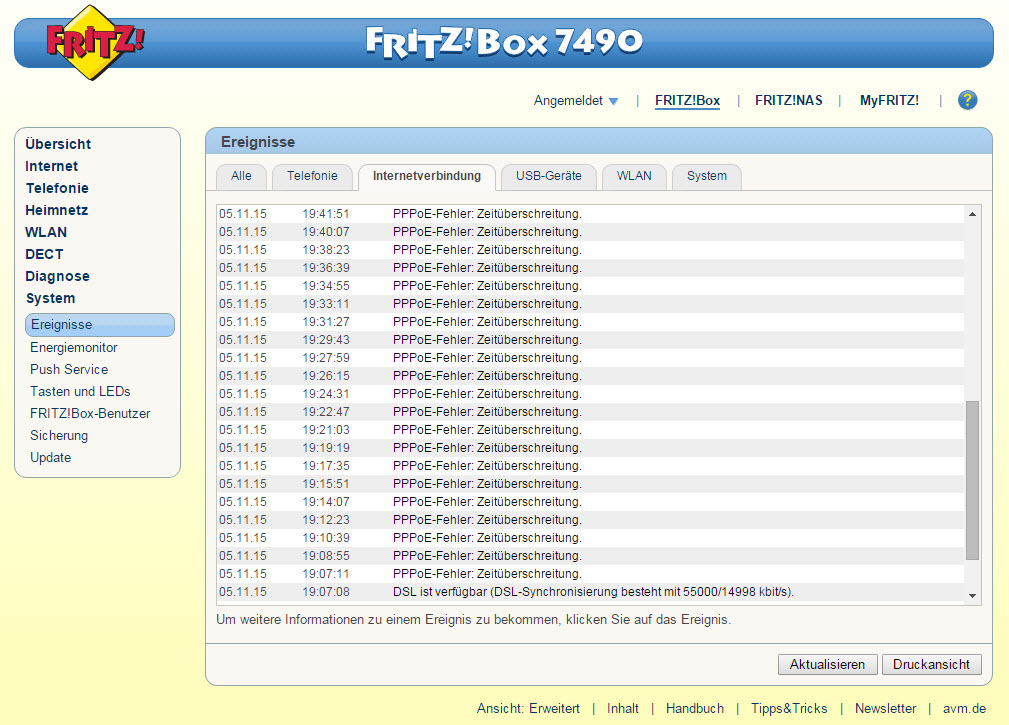Image resolution: width=1009 pixels, height=725 pixels.
Task: Open Telefonie in the sidebar menu
Action: pyautogui.click(x=57, y=188)
